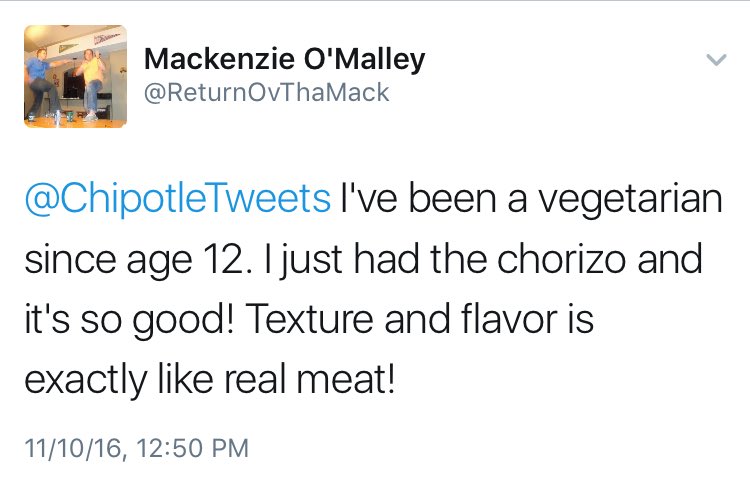Open the Mackenzie O'Malley display name
The width and height of the screenshot is (750, 492).
(285, 59)
